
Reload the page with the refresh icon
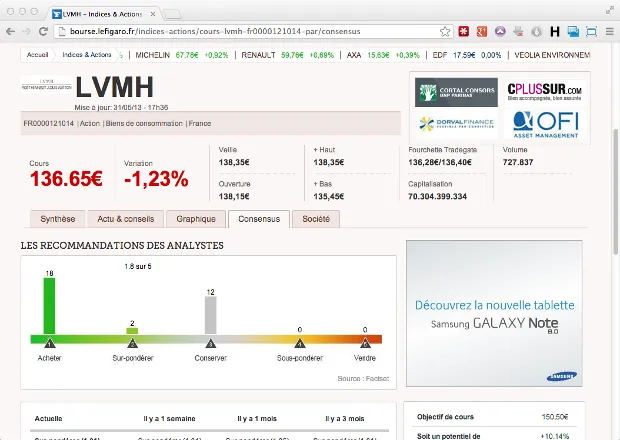[43, 31]
